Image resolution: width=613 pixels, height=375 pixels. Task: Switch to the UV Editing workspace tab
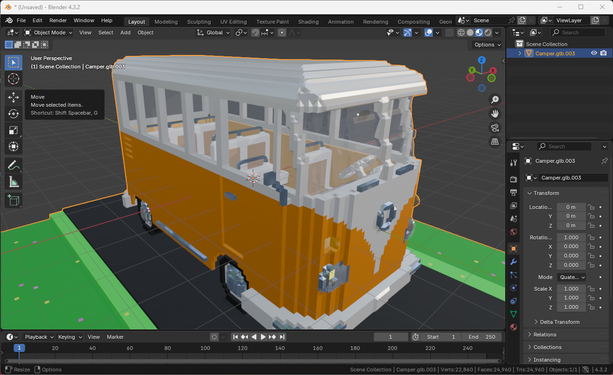[233, 22]
